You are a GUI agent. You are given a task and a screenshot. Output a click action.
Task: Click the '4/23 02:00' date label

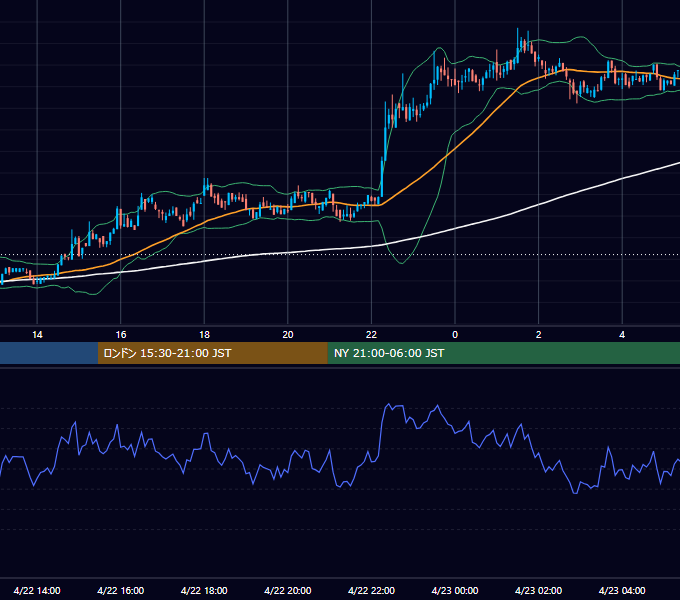538,590
